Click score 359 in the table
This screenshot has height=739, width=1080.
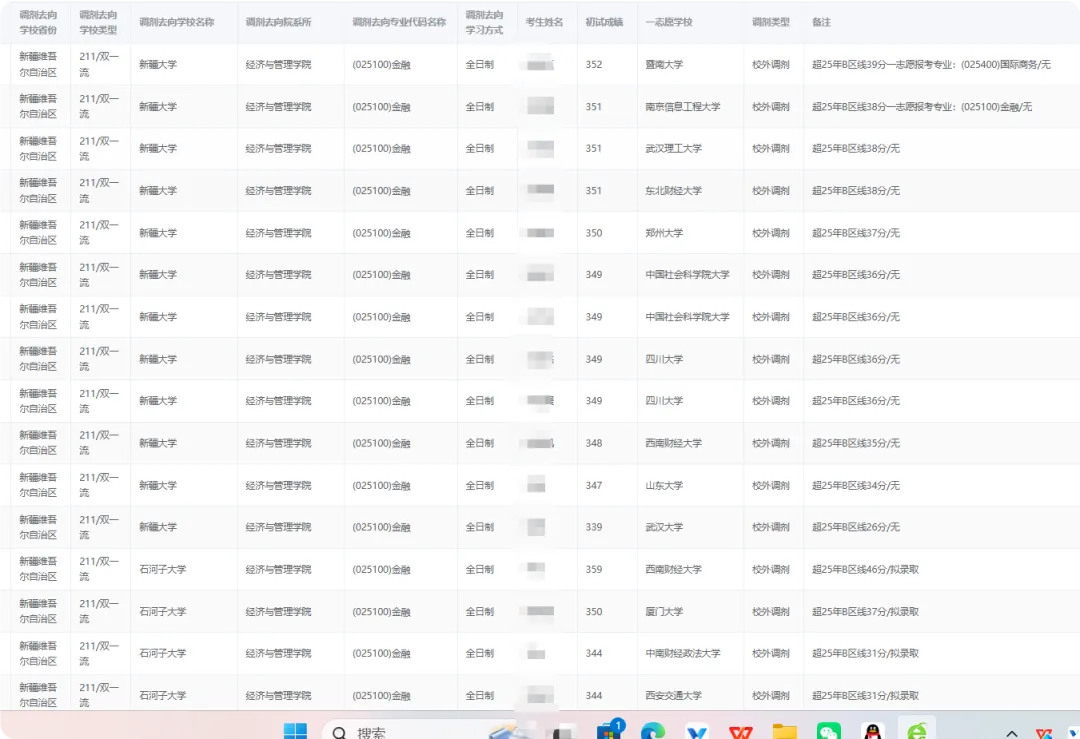tap(594, 570)
